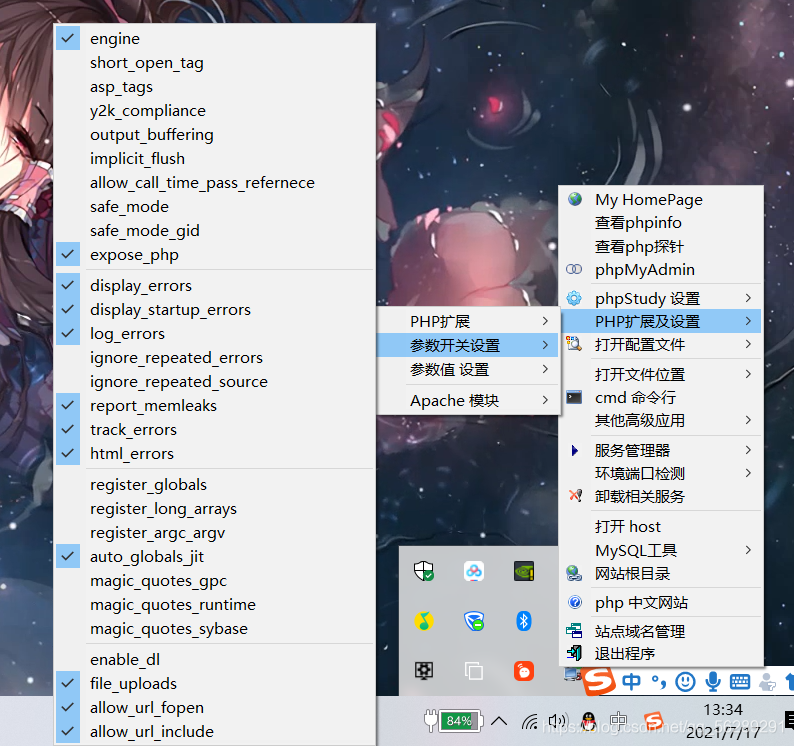Toggle magic_quotes_sybase item
Screen dimensions: 794x746
tap(215, 629)
